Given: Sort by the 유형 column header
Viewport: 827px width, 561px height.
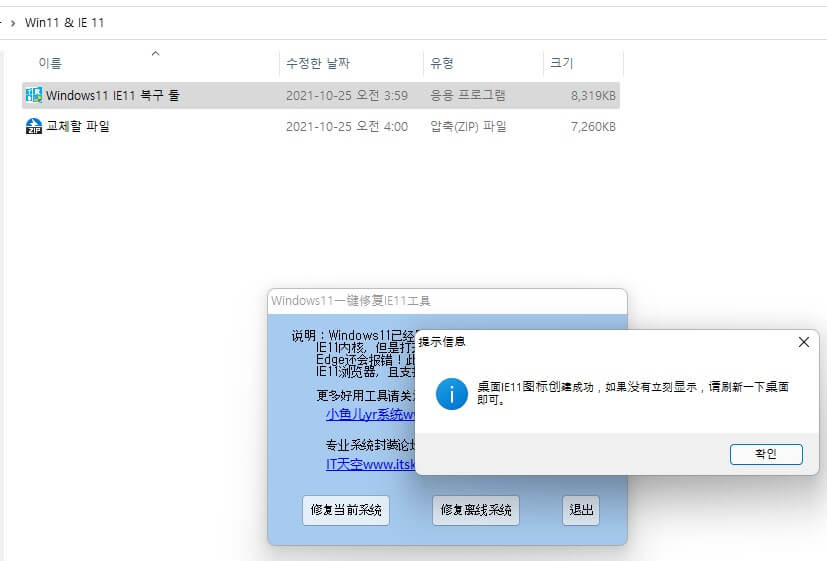Looking at the screenshot, I should 442,63.
